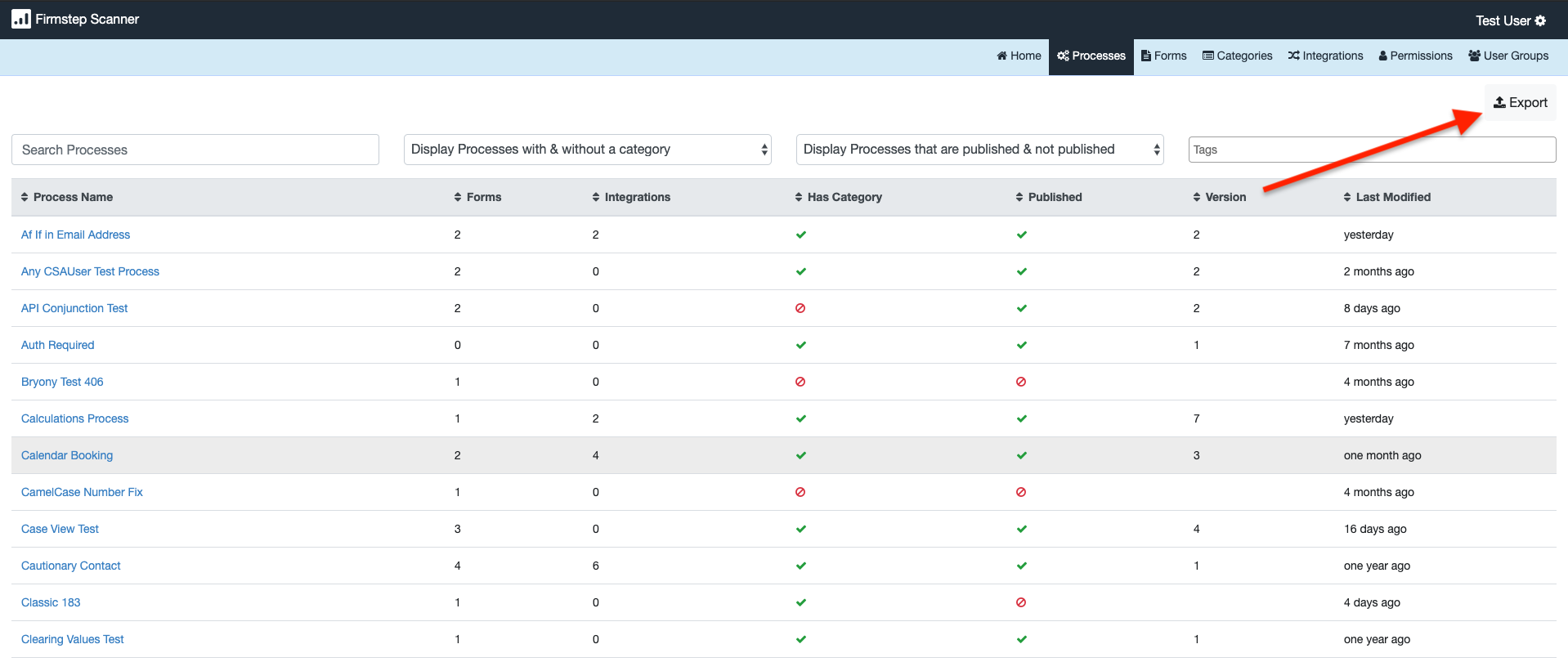Sort table by Integrations column
Viewport: 1568px width, 671px height.
[631, 197]
